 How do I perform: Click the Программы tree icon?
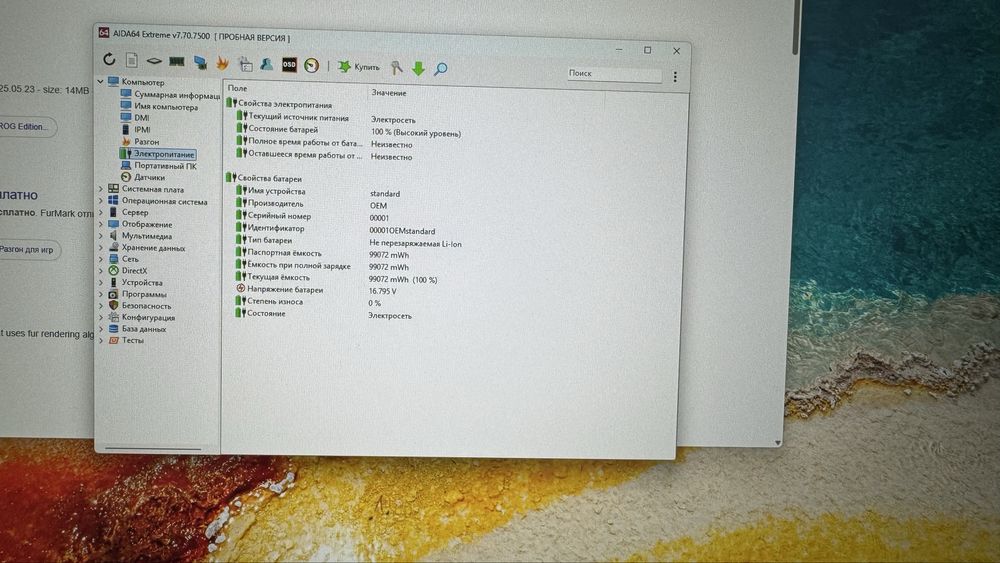point(114,294)
